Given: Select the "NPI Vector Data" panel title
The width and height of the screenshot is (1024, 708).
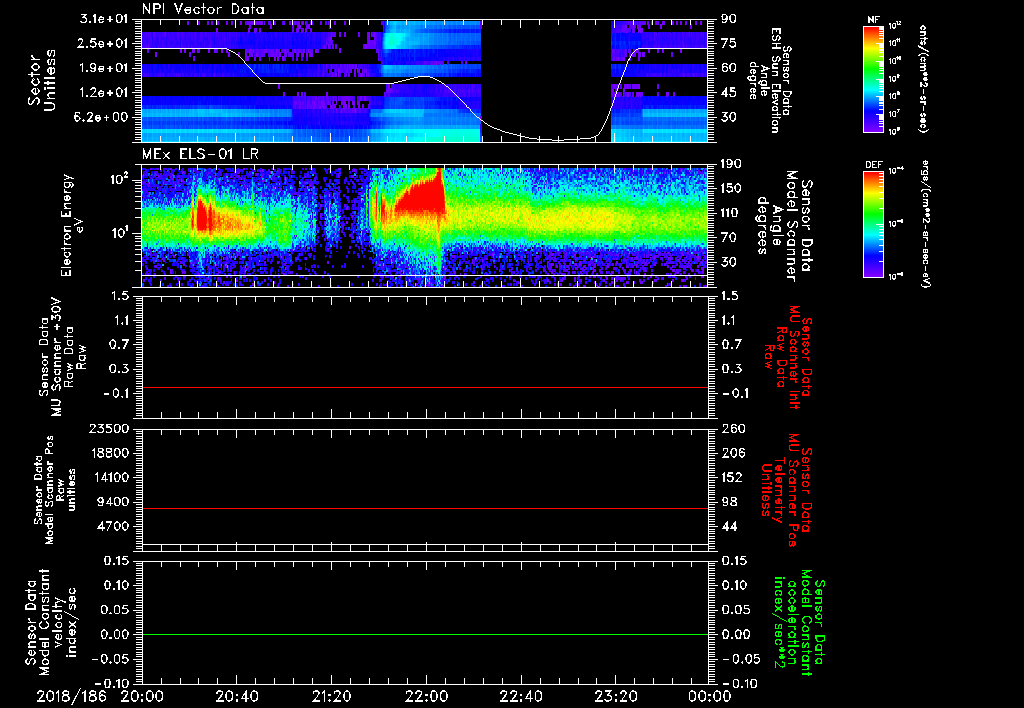Looking at the screenshot, I should (x=203, y=9).
